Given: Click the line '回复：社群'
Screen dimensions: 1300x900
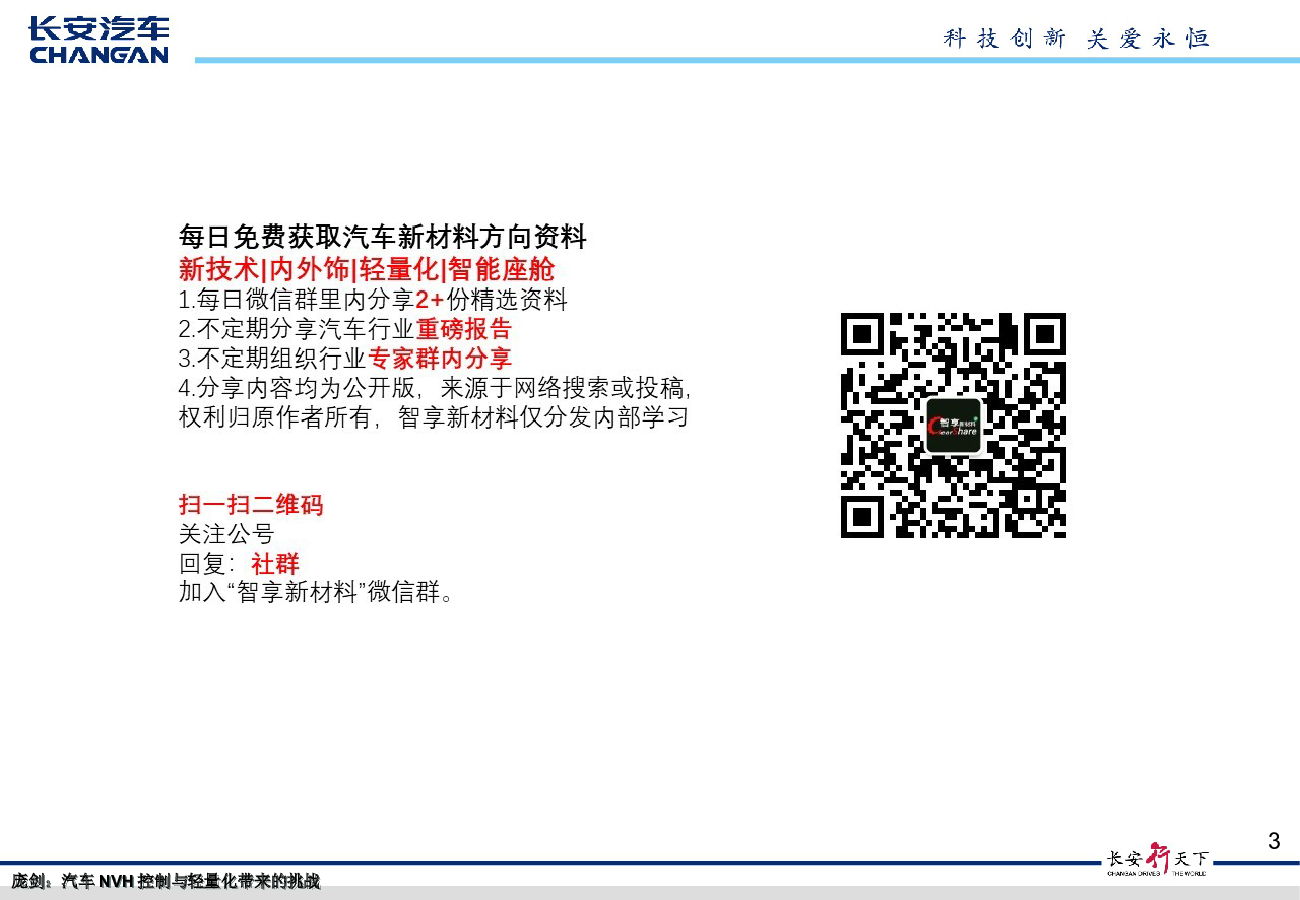Looking at the screenshot, I should [x=239, y=563].
